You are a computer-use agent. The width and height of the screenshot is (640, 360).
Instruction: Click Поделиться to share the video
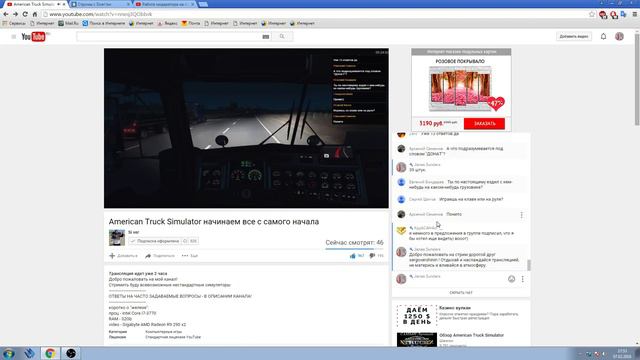(160, 256)
